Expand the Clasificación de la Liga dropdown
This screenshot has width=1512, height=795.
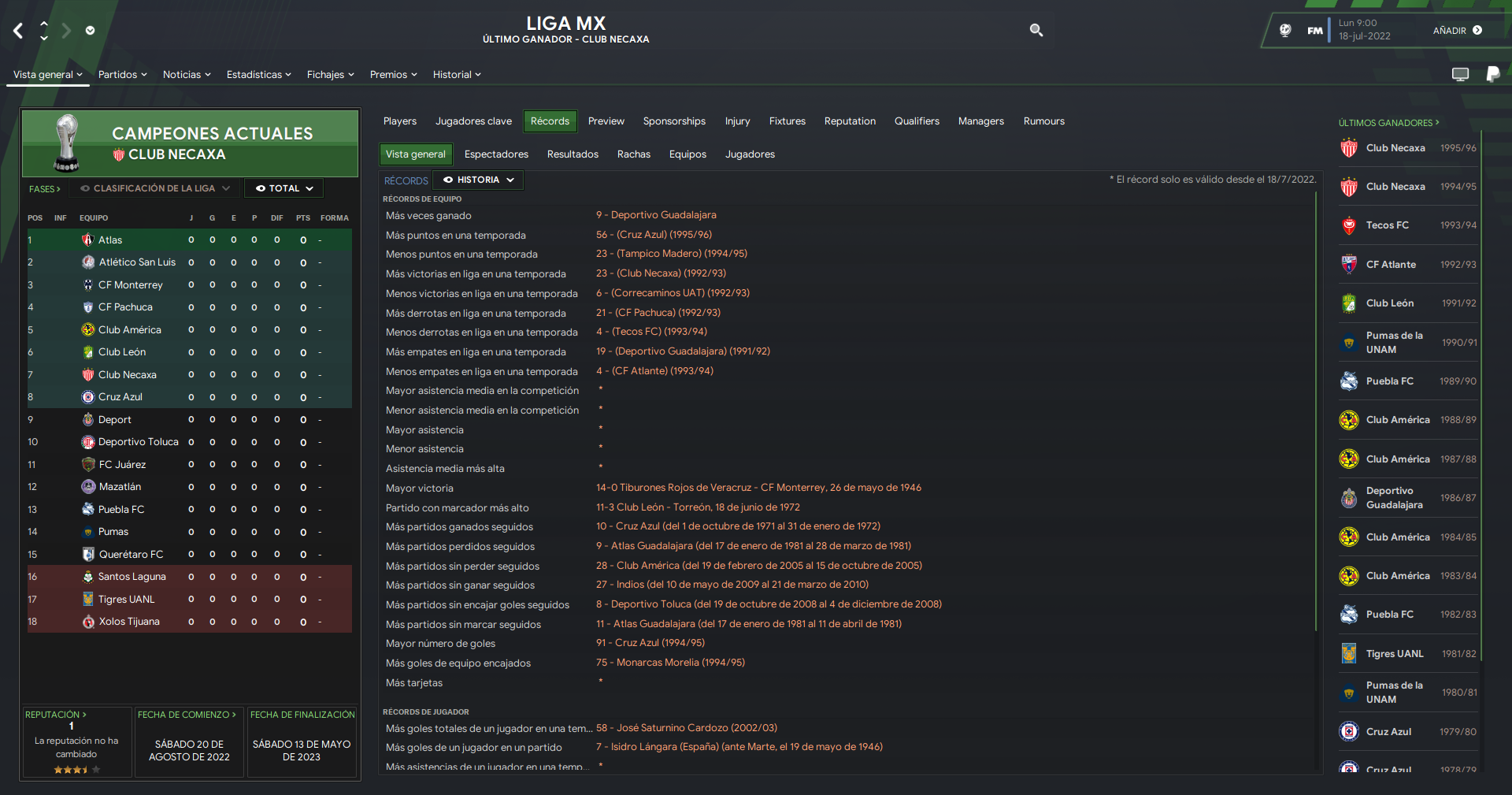pos(154,188)
